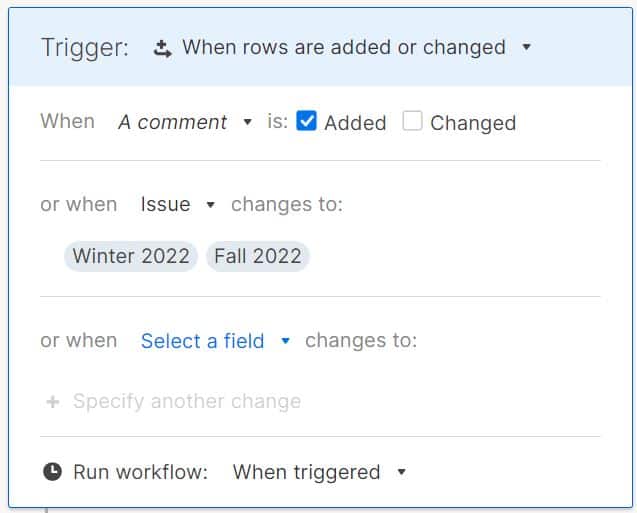Image resolution: width=637 pixels, height=513 pixels.
Task: Click the empty area right of Fall 2022
Action: click(x=450, y=256)
